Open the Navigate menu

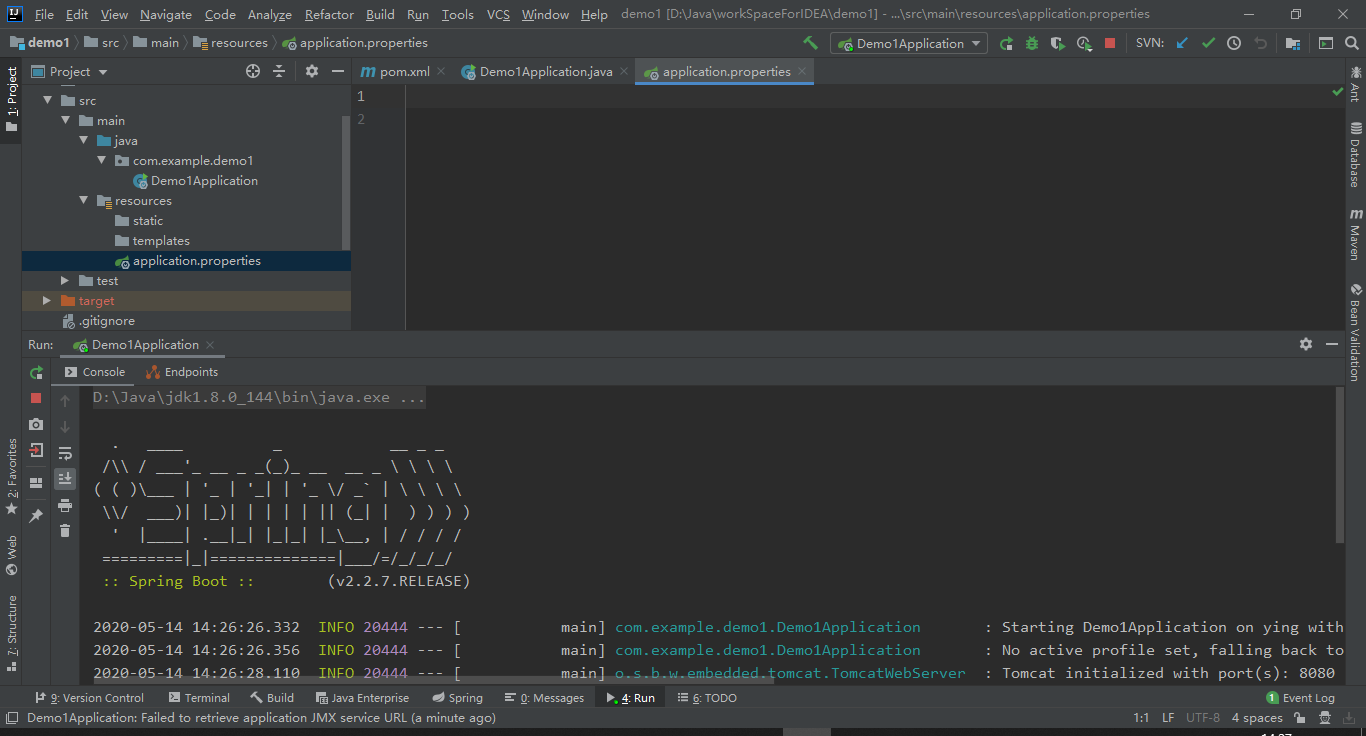166,14
